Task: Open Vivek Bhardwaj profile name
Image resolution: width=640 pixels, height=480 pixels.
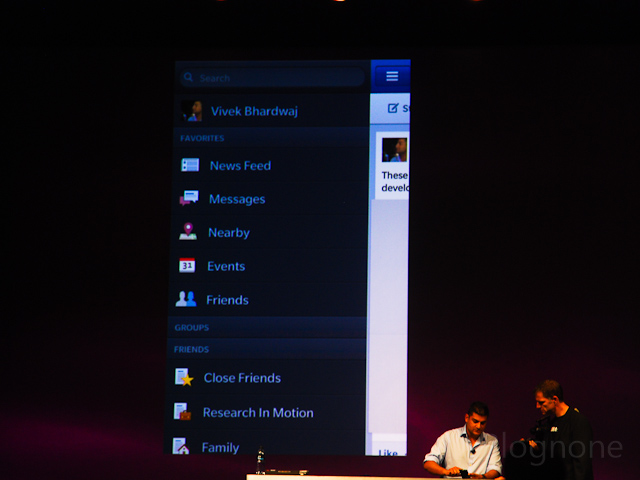Action: click(254, 111)
